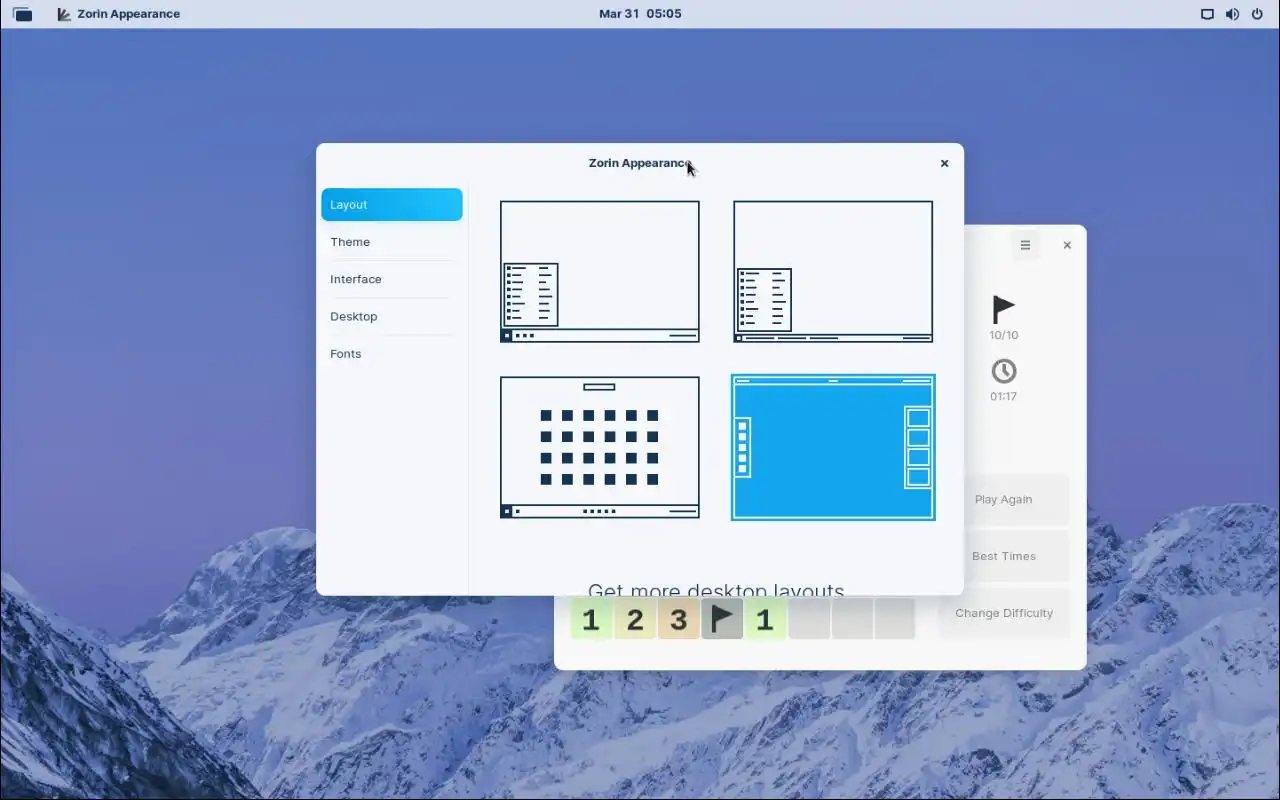1280x800 pixels.
Task: Switch to the Interface section
Action: (x=391, y=279)
